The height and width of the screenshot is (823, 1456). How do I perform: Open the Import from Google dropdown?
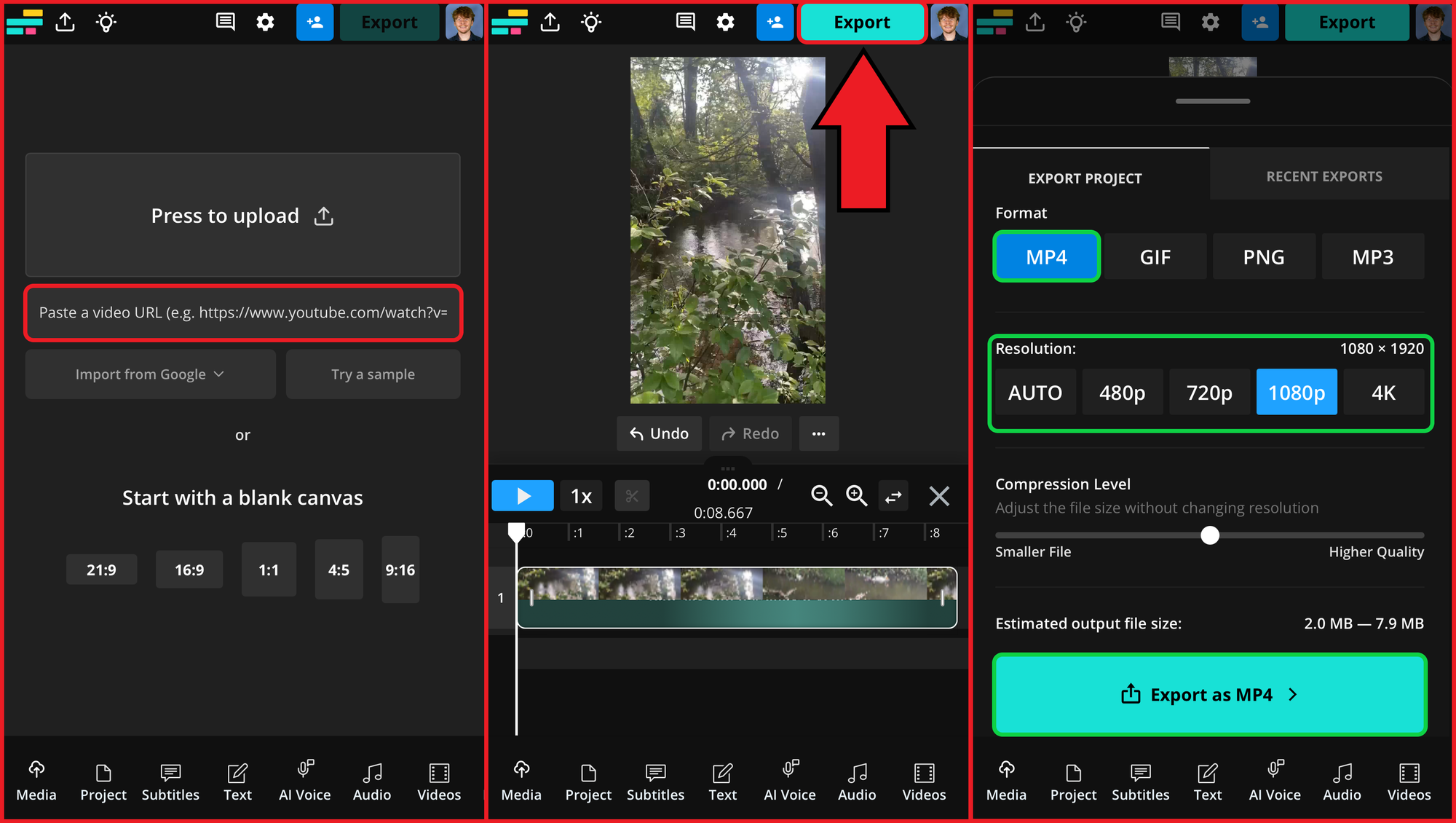tap(150, 374)
